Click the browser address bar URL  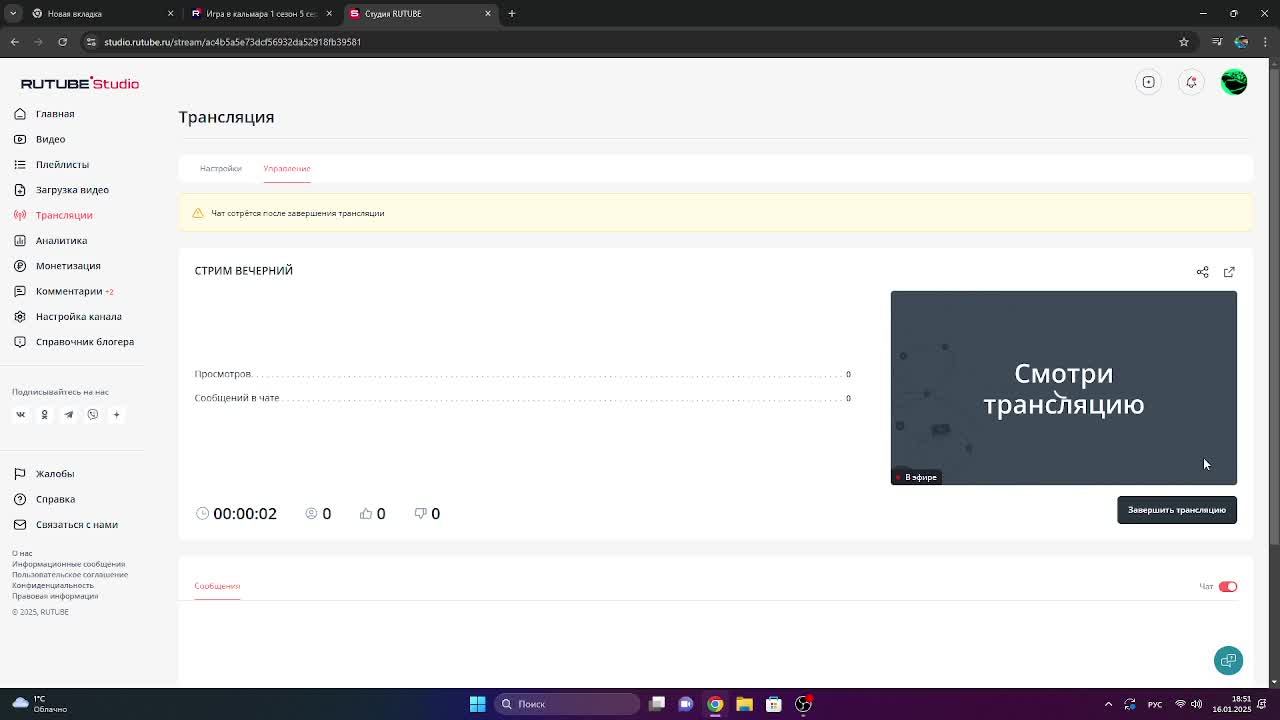232,42
